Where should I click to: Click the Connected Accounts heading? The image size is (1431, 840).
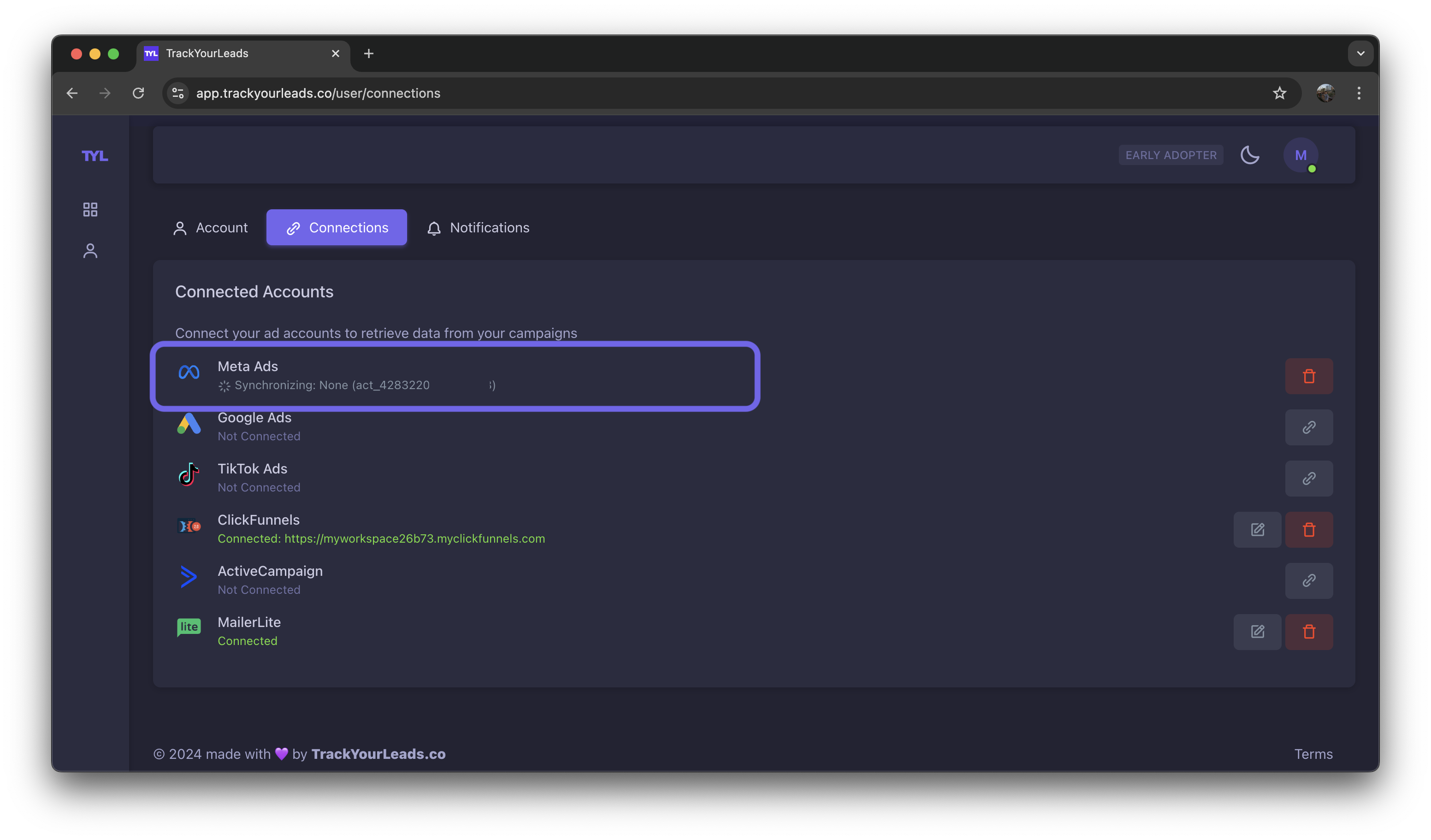click(x=254, y=291)
